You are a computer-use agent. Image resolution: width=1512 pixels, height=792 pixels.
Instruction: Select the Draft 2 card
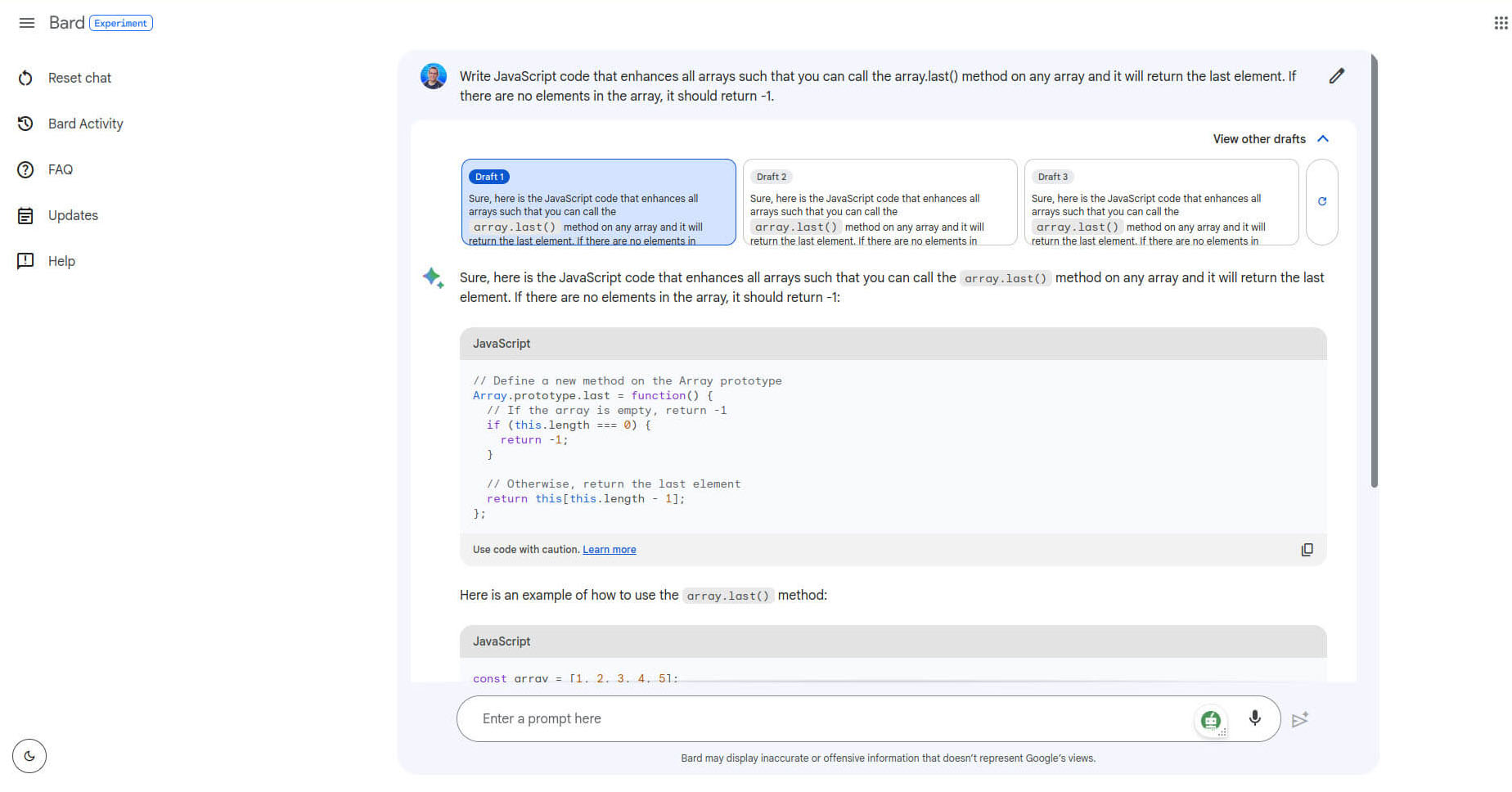pyautogui.click(x=880, y=202)
